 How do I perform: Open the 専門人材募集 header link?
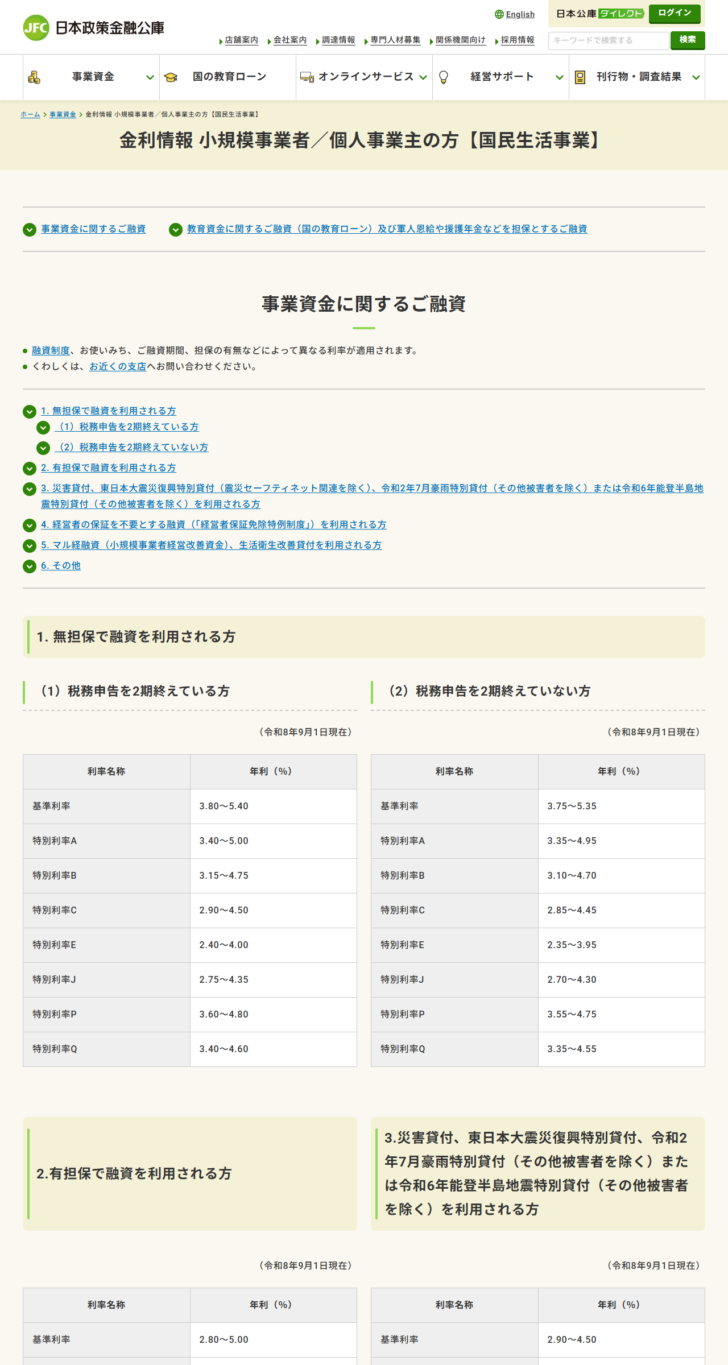[x=395, y=40]
